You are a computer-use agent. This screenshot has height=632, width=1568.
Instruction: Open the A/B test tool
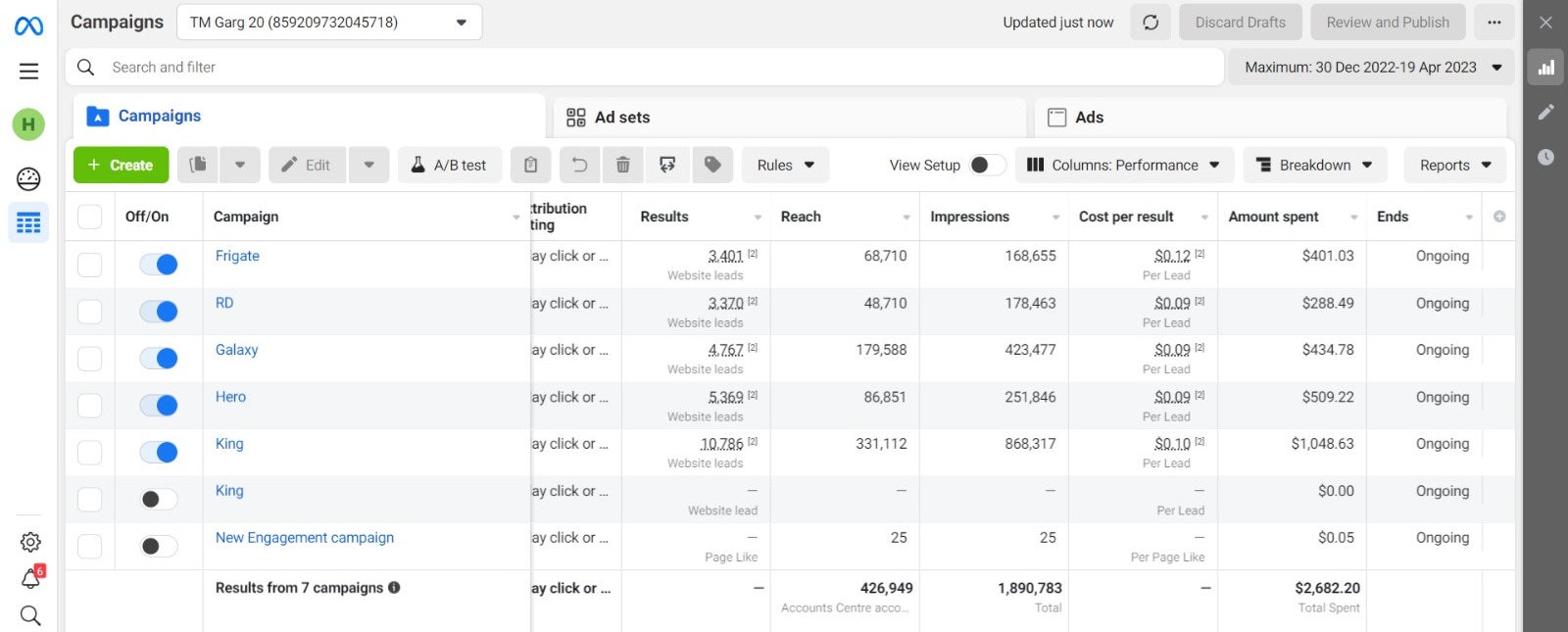(x=450, y=165)
